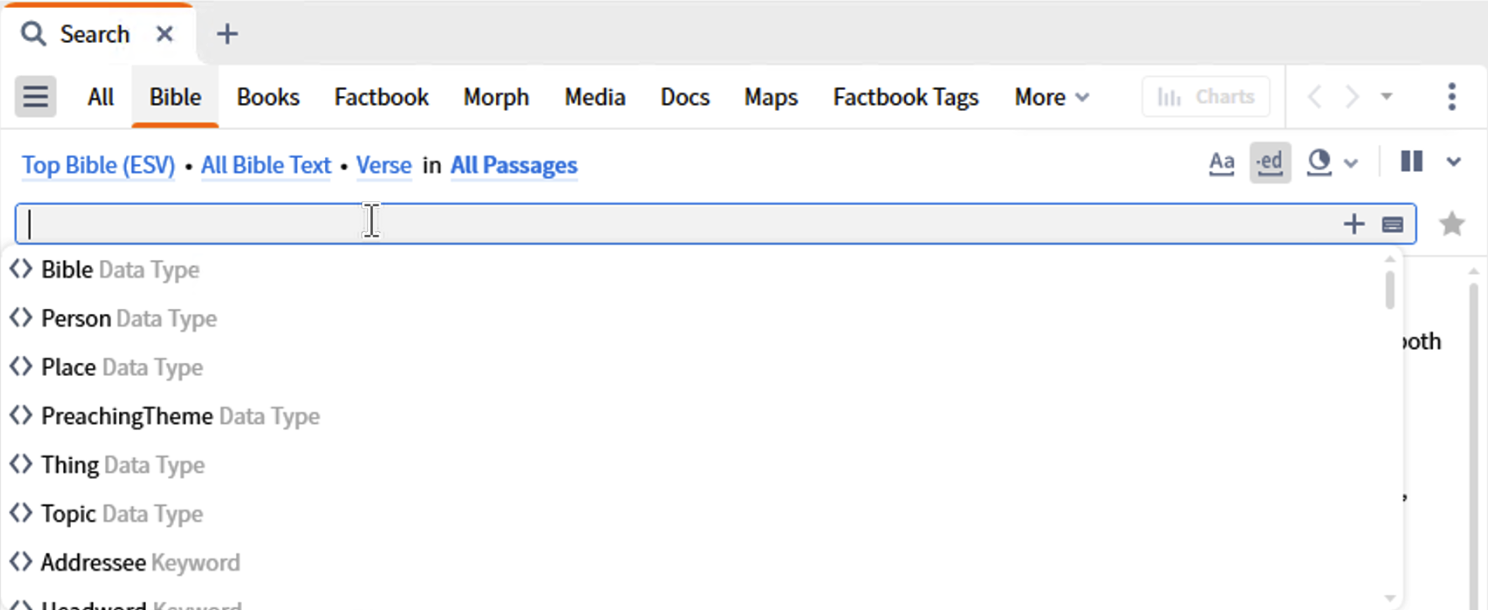Choose range via All Passages link
Viewport: 1488px width, 610px height.
pyautogui.click(x=514, y=165)
